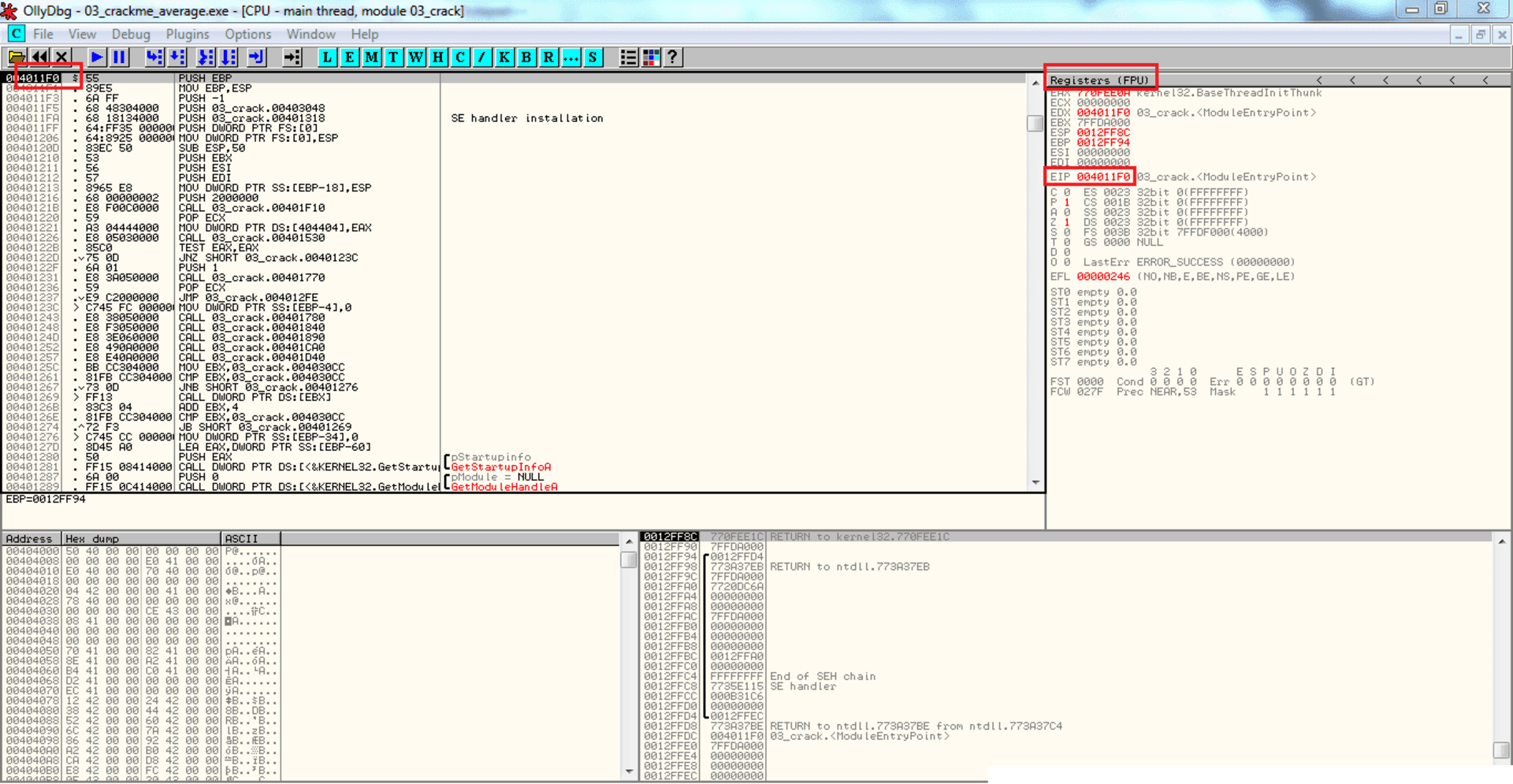Open the References window (R)

click(x=548, y=58)
